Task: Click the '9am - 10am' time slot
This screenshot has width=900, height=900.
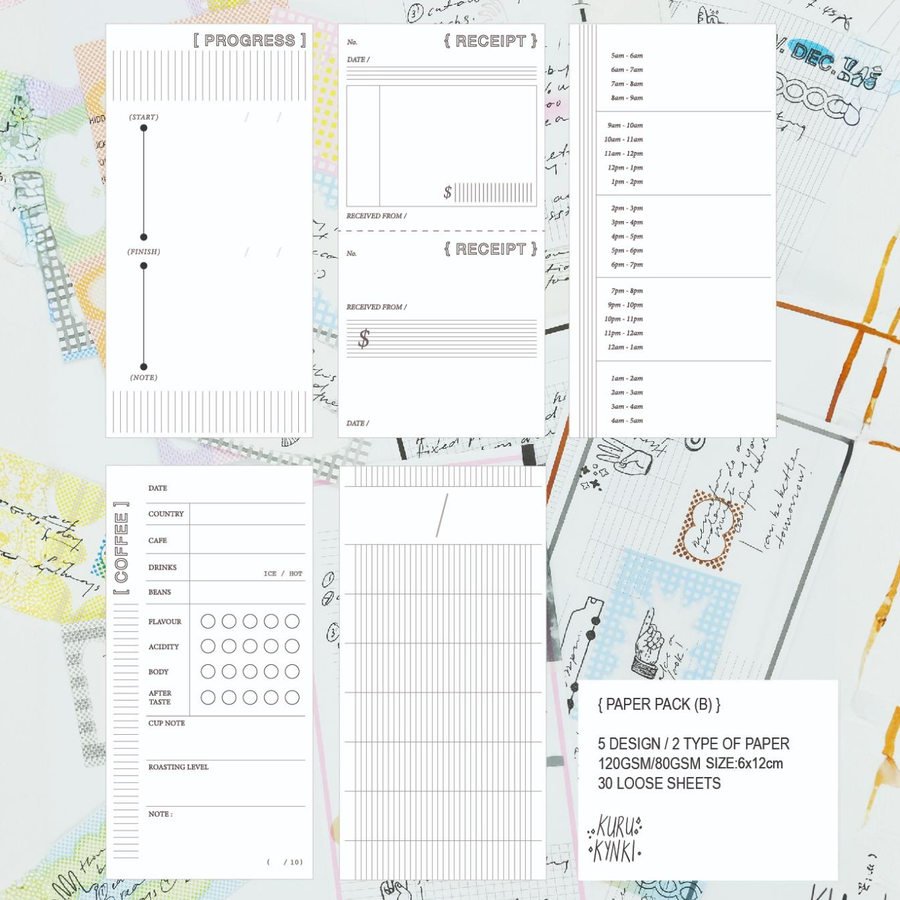Action: click(x=625, y=125)
